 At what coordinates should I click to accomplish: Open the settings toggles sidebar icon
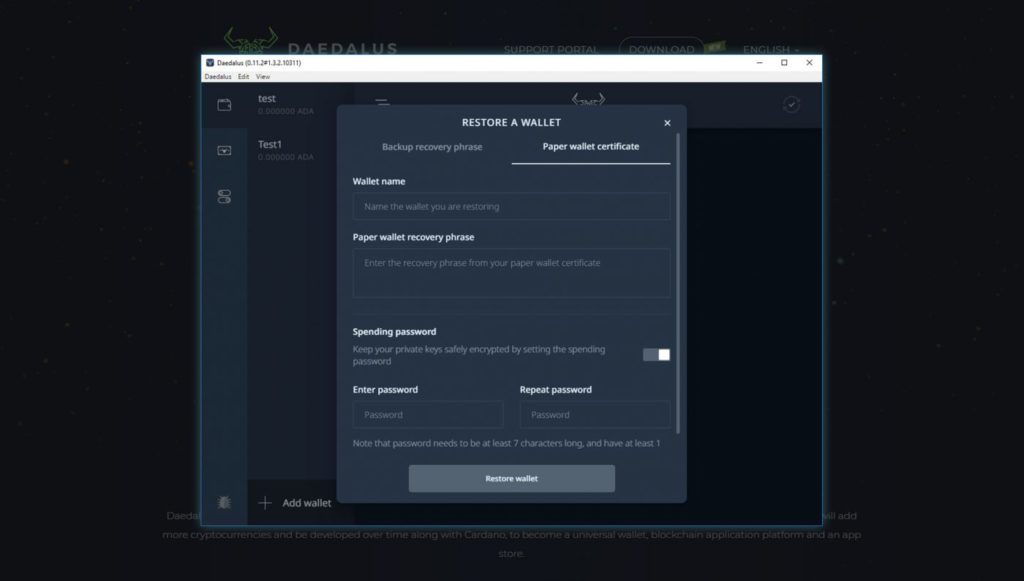224,196
